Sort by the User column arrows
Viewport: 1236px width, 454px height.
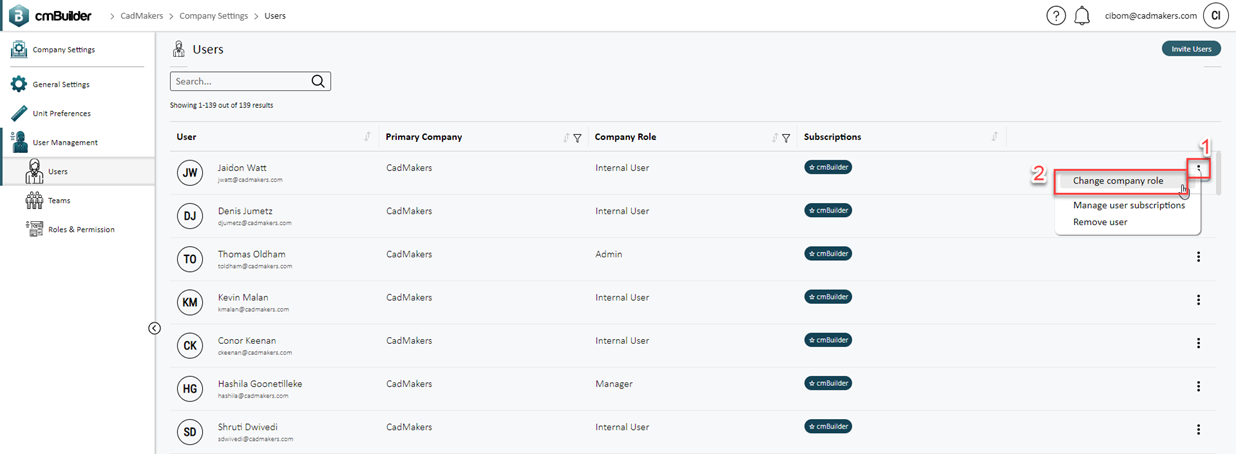[367, 137]
